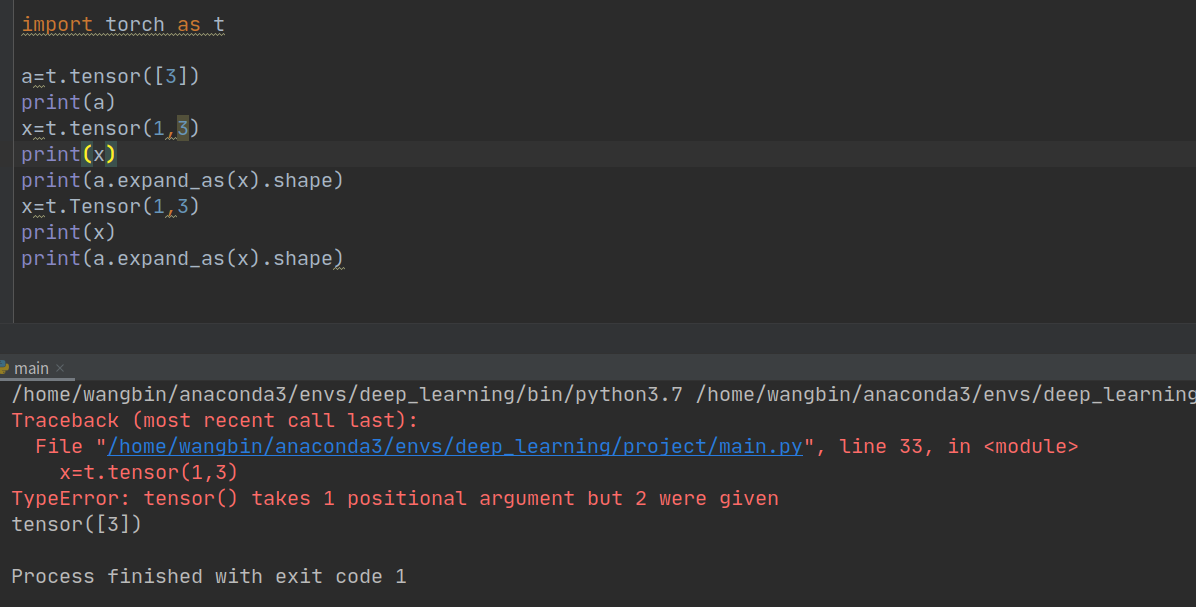Select the main run tab
This screenshot has height=607, width=1196.
click(31, 368)
